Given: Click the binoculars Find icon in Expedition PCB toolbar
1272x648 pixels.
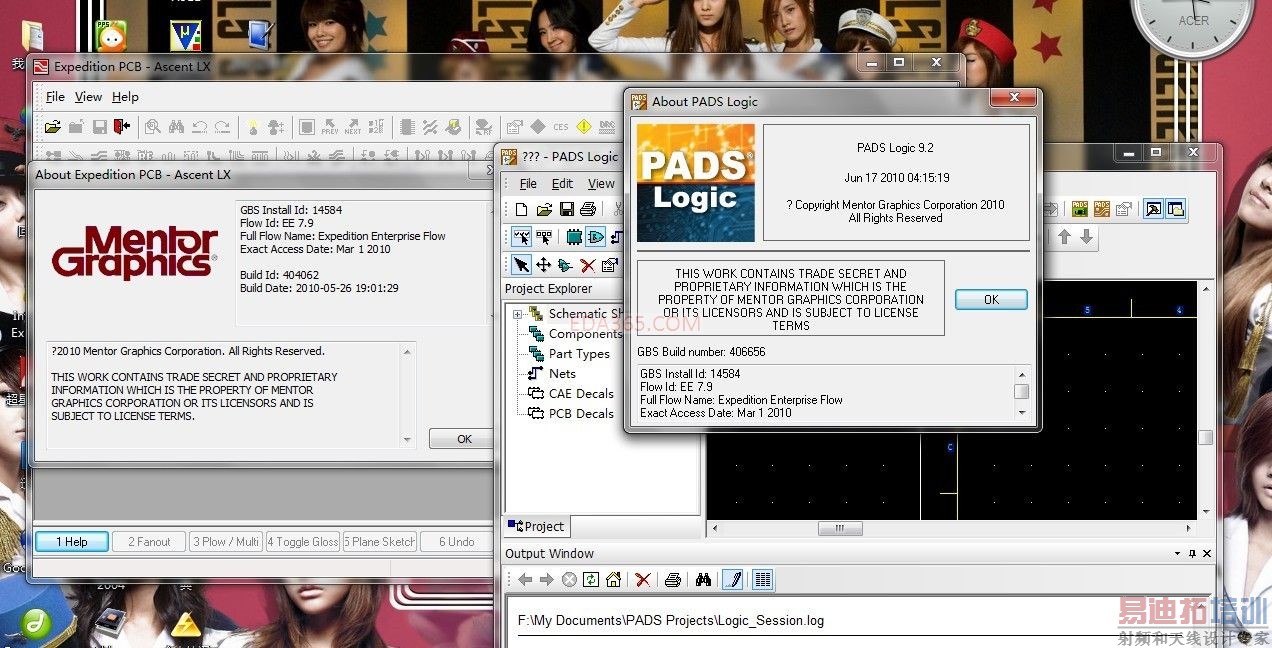Looking at the screenshot, I should [176, 127].
